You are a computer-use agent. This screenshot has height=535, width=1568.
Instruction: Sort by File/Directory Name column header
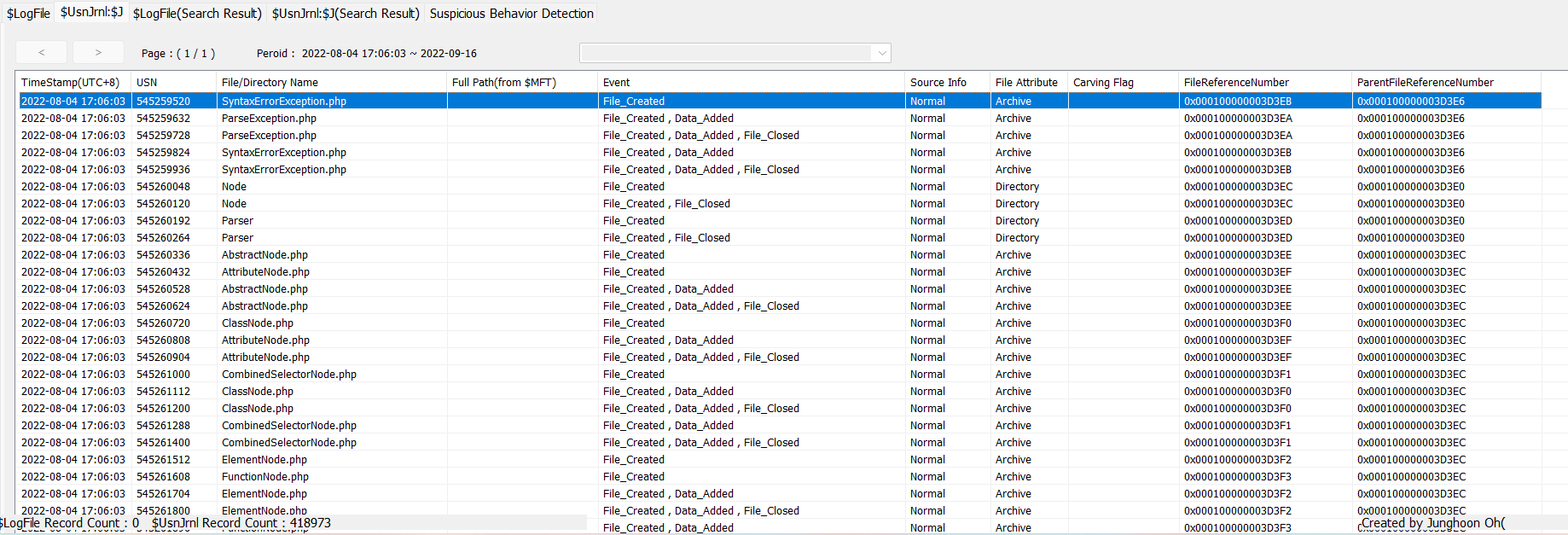pos(270,83)
